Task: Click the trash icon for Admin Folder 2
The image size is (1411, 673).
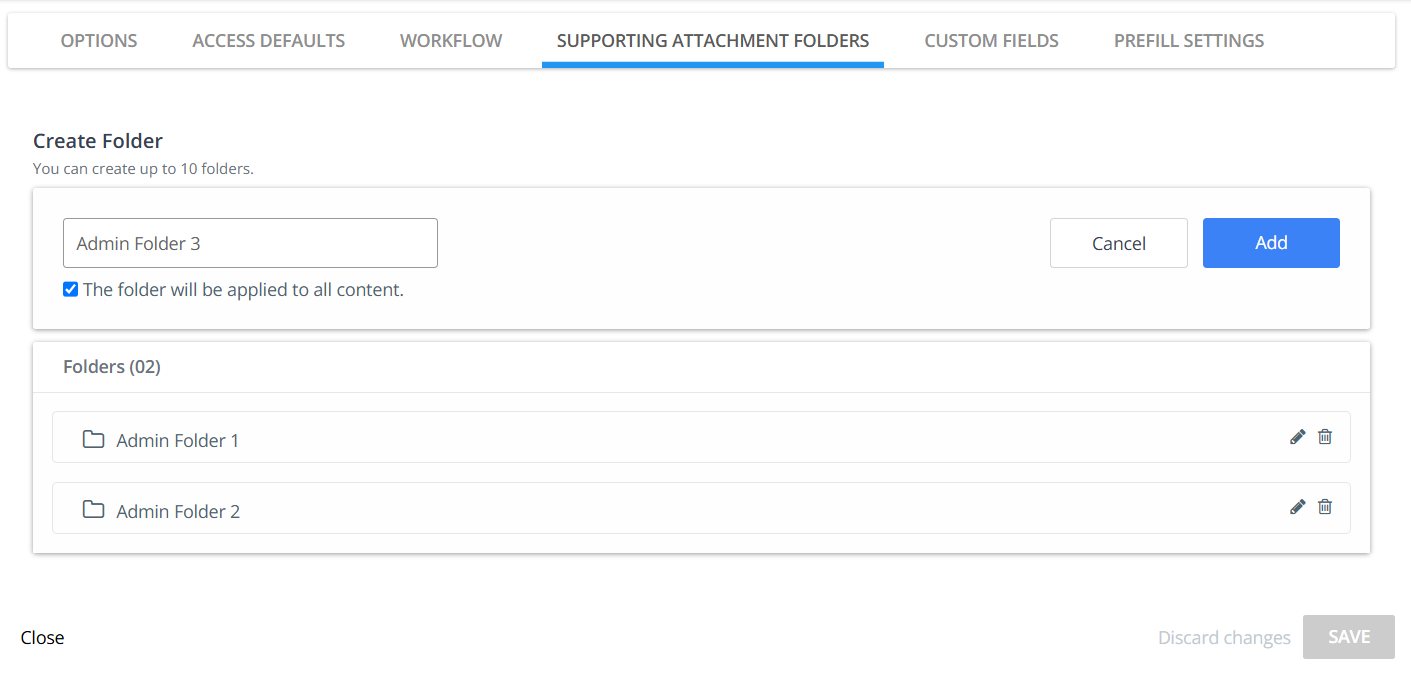Action: [1325, 507]
